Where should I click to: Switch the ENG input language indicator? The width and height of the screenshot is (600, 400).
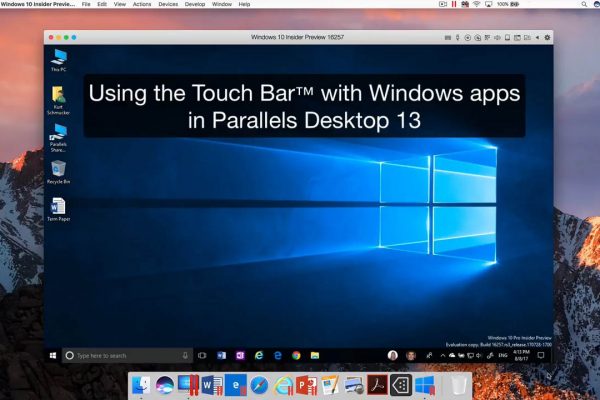(503, 356)
